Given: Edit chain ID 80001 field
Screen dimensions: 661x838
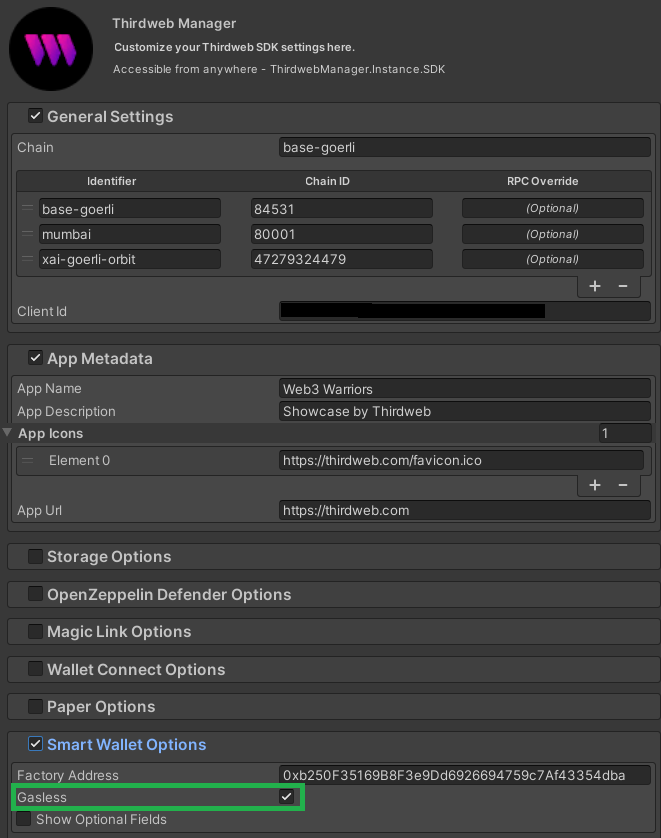Looking at the screenshot, I should coord(341,234).
